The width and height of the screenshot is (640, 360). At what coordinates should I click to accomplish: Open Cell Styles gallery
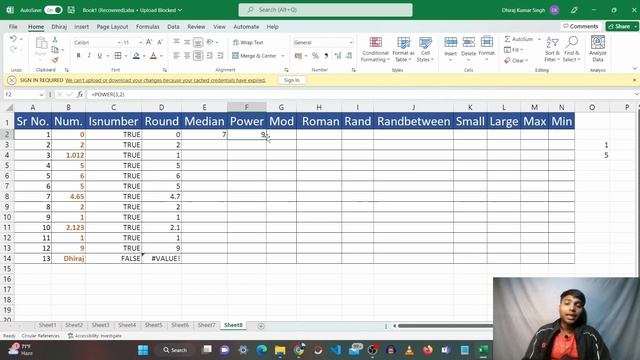point(425,49)
